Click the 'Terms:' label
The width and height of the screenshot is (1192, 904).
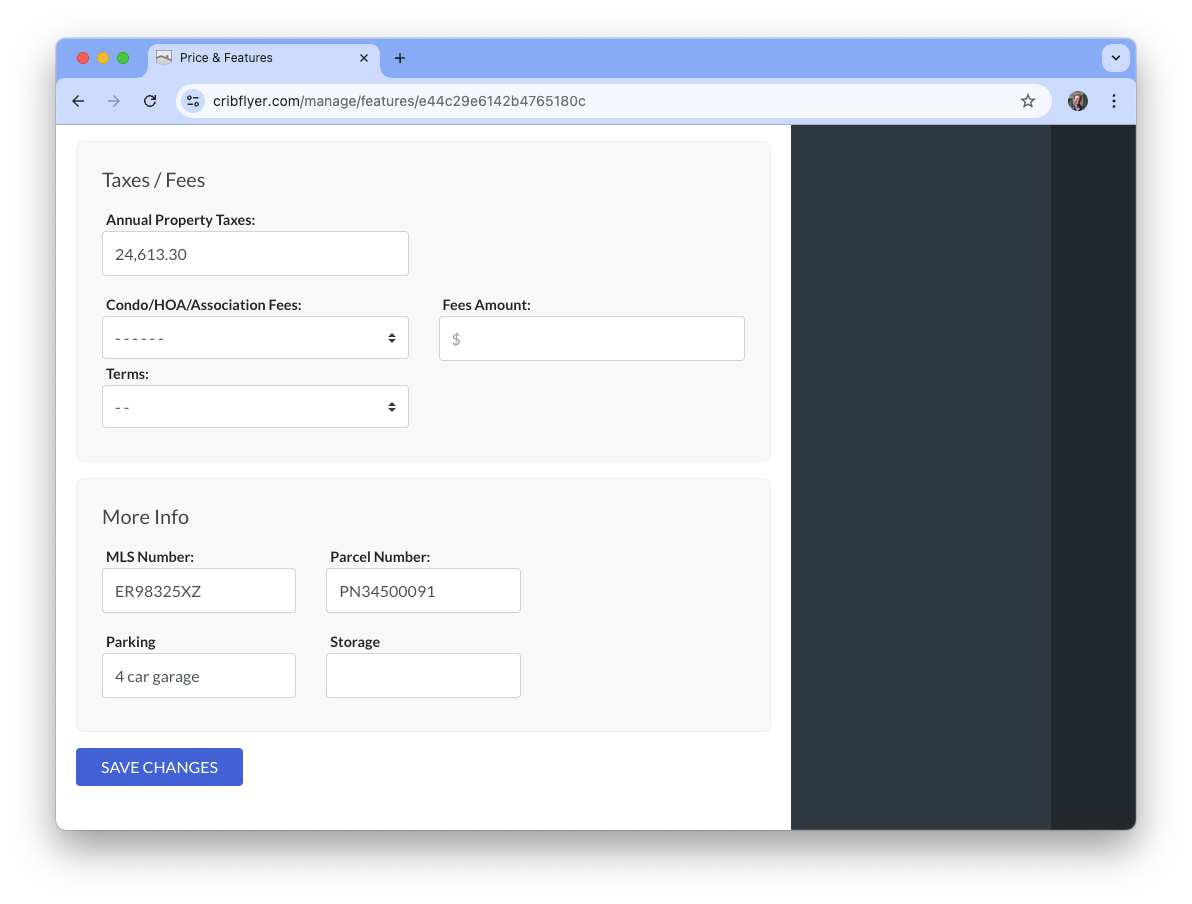click(x=128, y=374)
